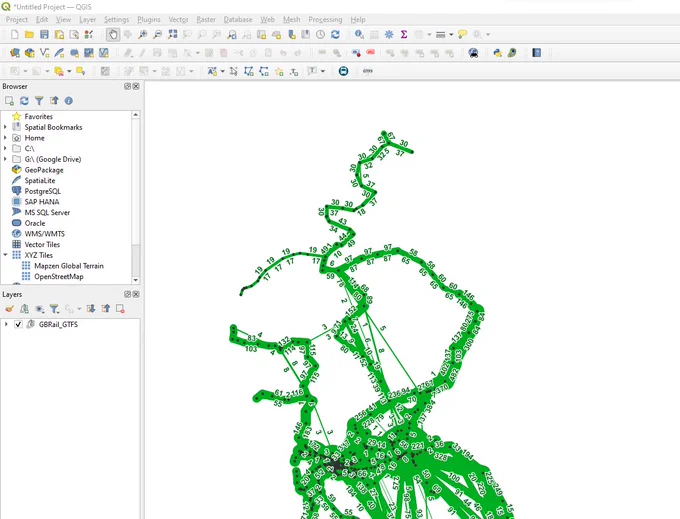Click the Zoom Full extent icon
680x519 pixels.
coord(173,34)
